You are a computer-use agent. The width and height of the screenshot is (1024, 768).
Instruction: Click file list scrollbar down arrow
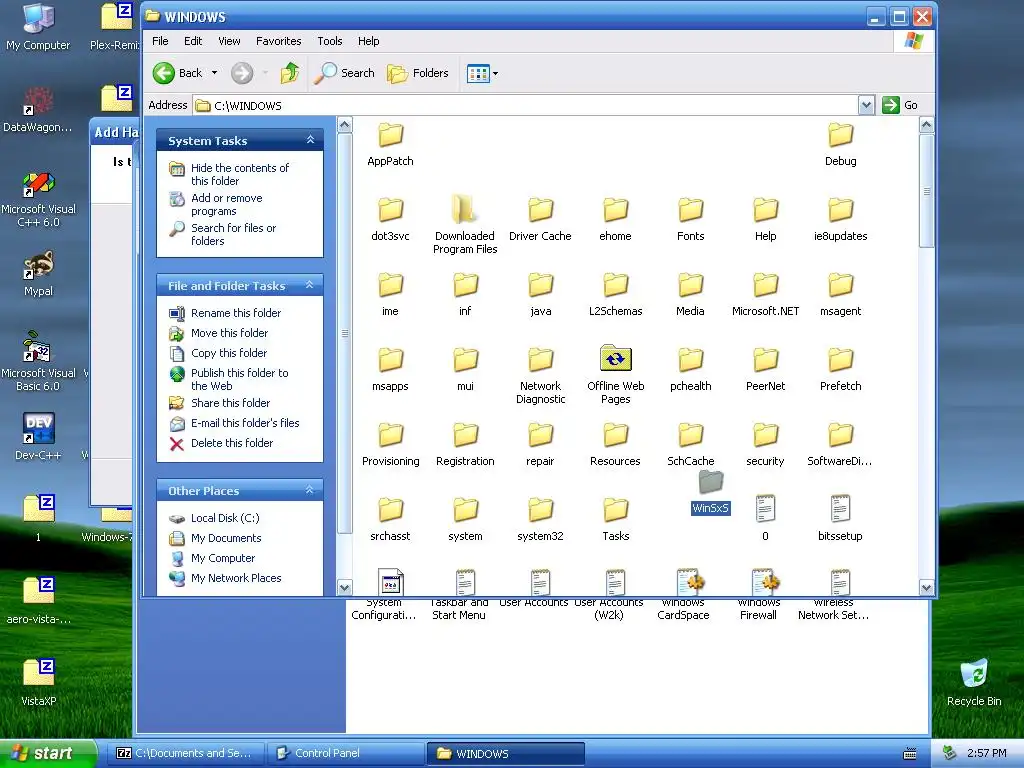pyautogui.click(x=926, y=587)
